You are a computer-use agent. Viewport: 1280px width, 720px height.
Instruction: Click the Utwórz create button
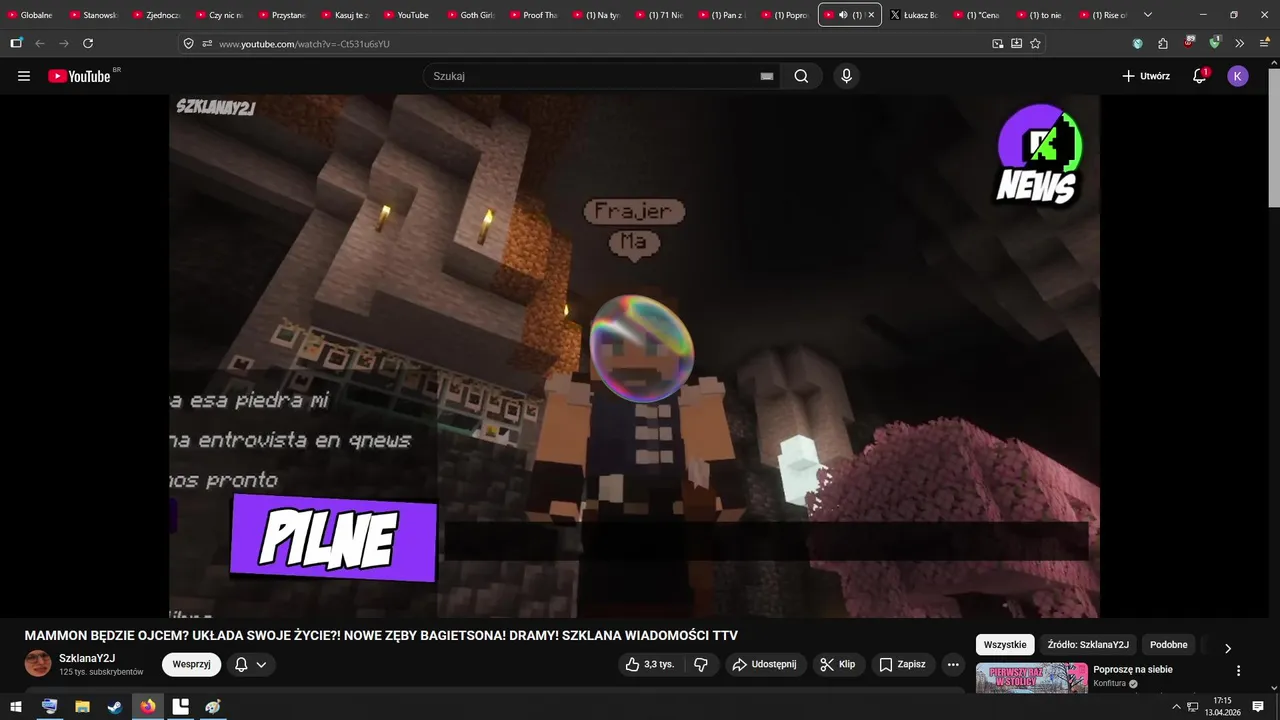(x=1146, y=76)
